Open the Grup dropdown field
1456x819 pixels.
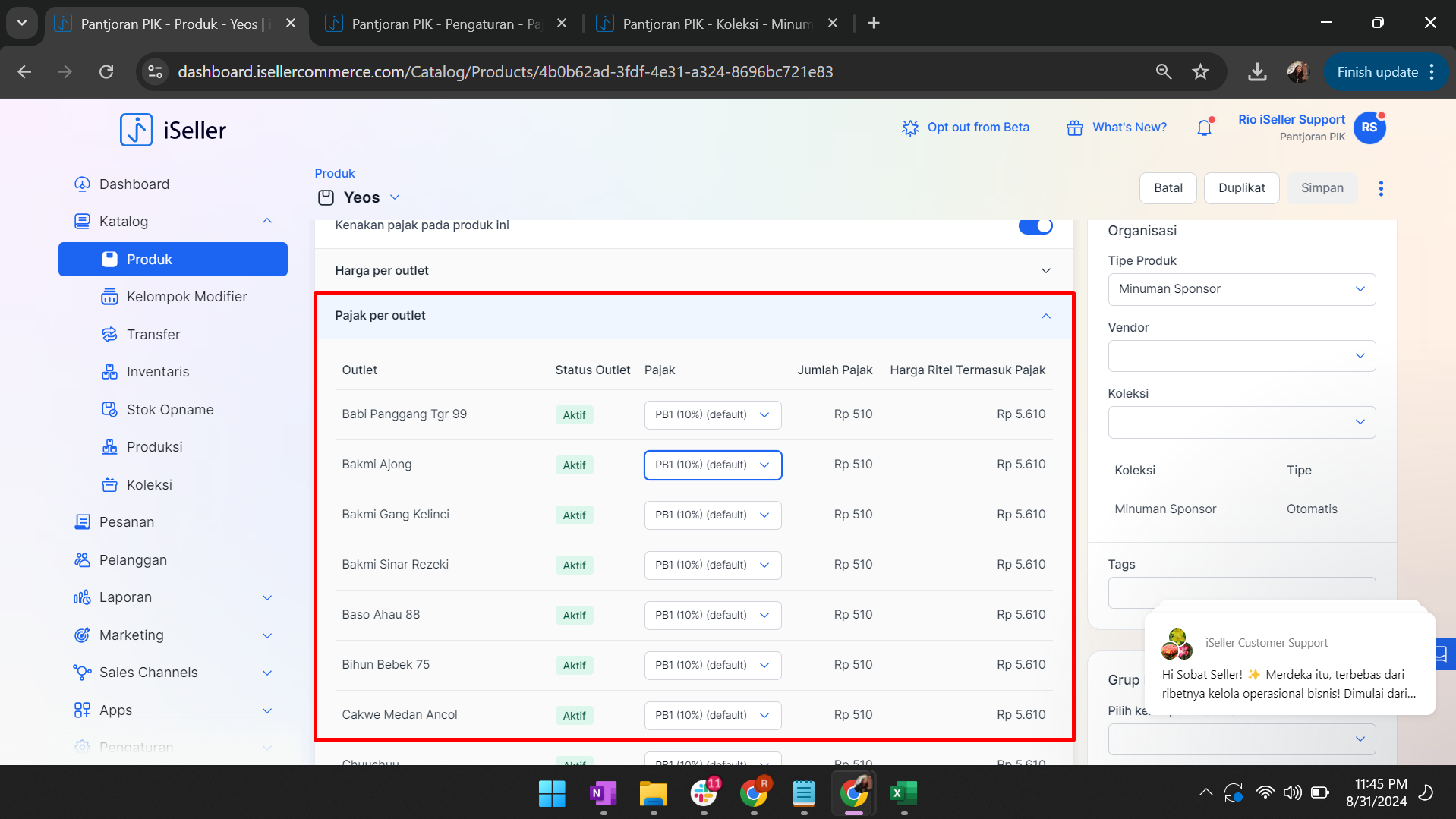pos(1241,739)
